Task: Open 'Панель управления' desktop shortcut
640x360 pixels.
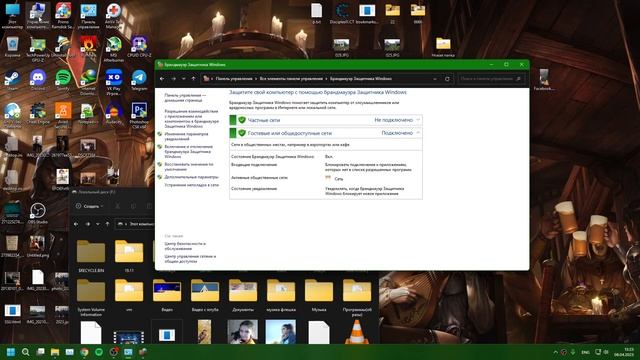Action: tap(88, 16)
